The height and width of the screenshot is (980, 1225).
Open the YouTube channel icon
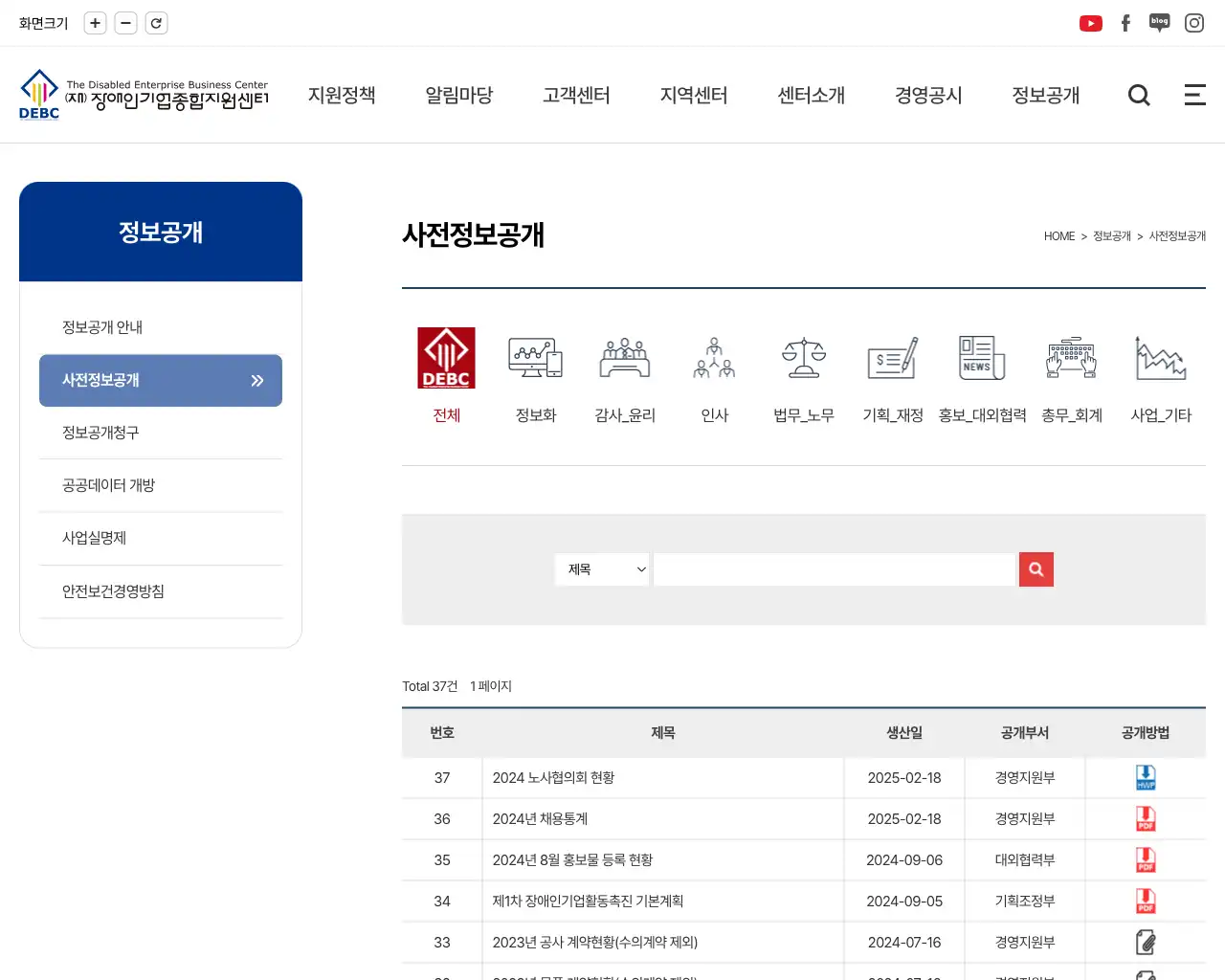tap(1090, 23)
